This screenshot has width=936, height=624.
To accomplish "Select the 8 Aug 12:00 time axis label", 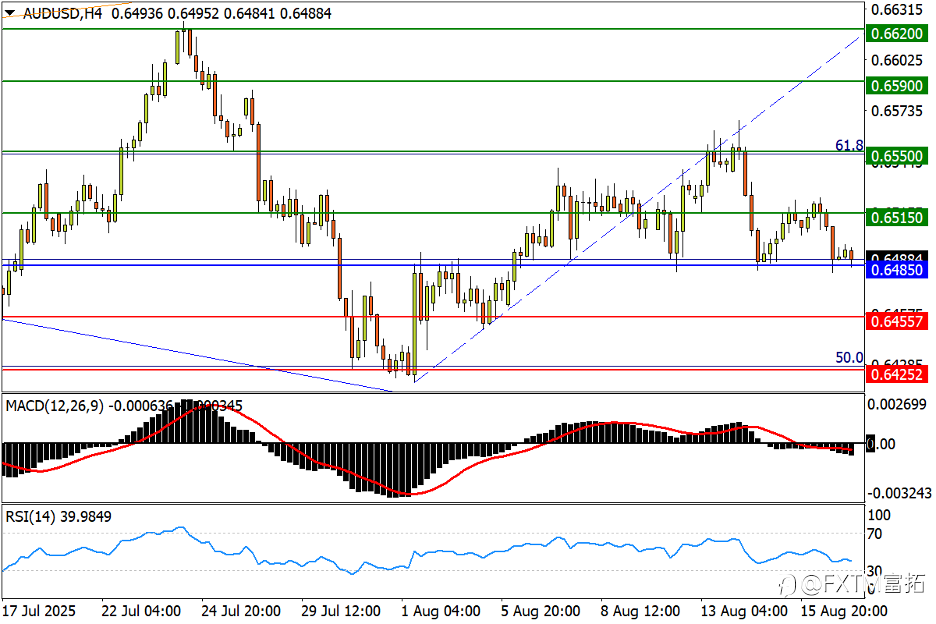I will 640,611.
